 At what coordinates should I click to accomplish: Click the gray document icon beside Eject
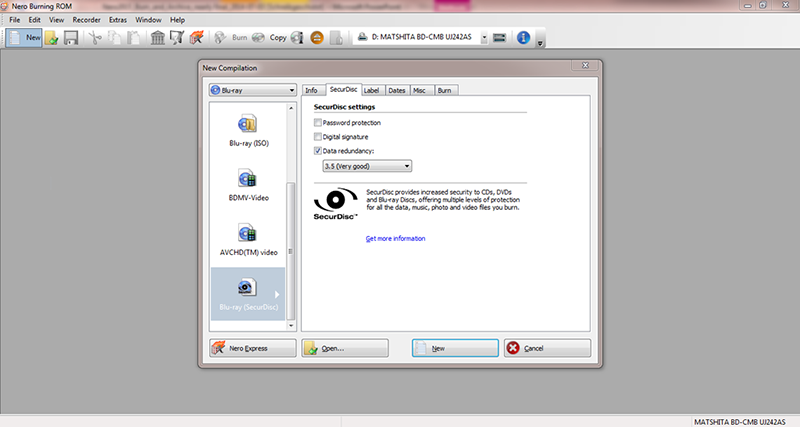tap(336, 38)
